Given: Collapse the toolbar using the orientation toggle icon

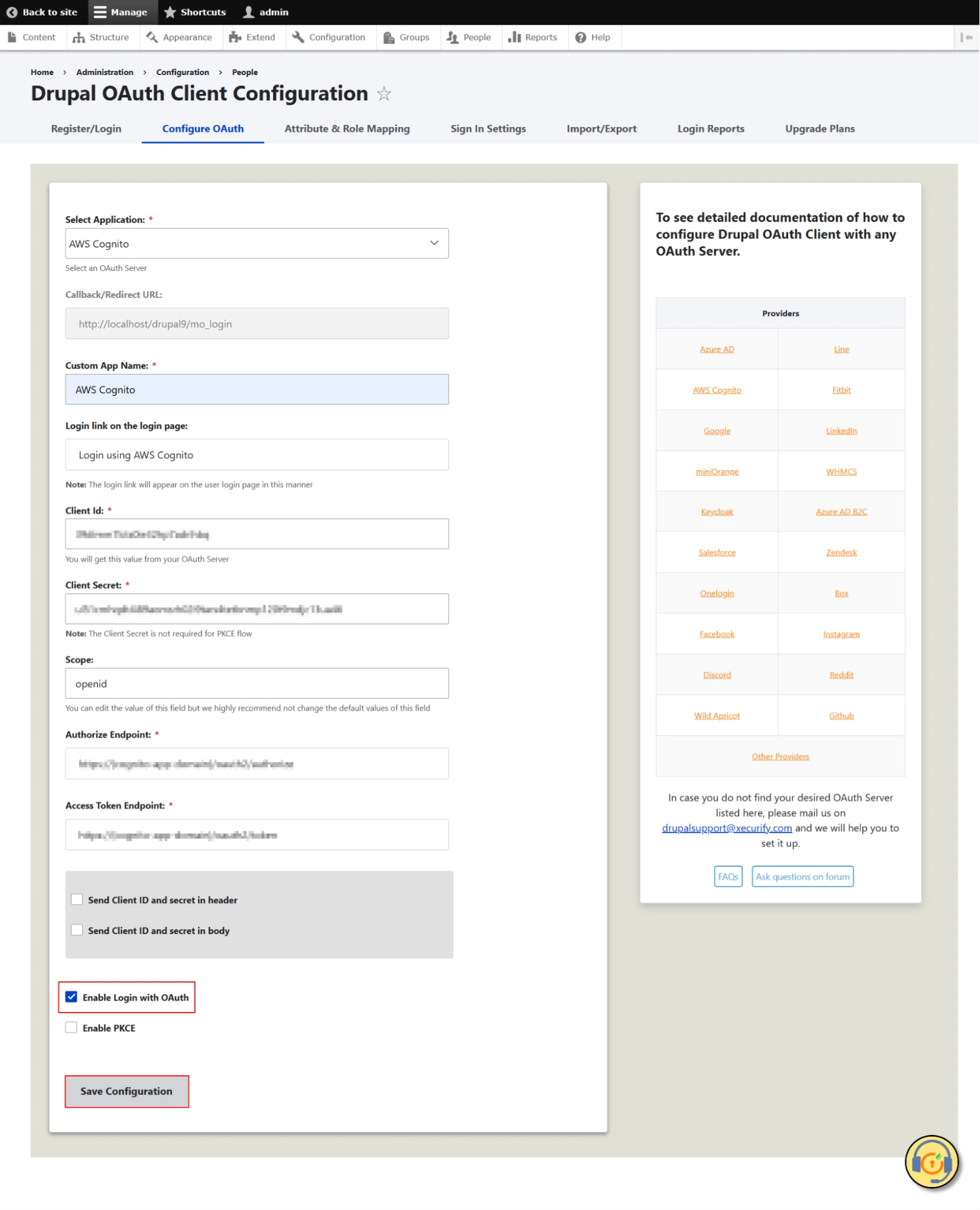Looking at the screenshot, I should [x=966, y=38].
